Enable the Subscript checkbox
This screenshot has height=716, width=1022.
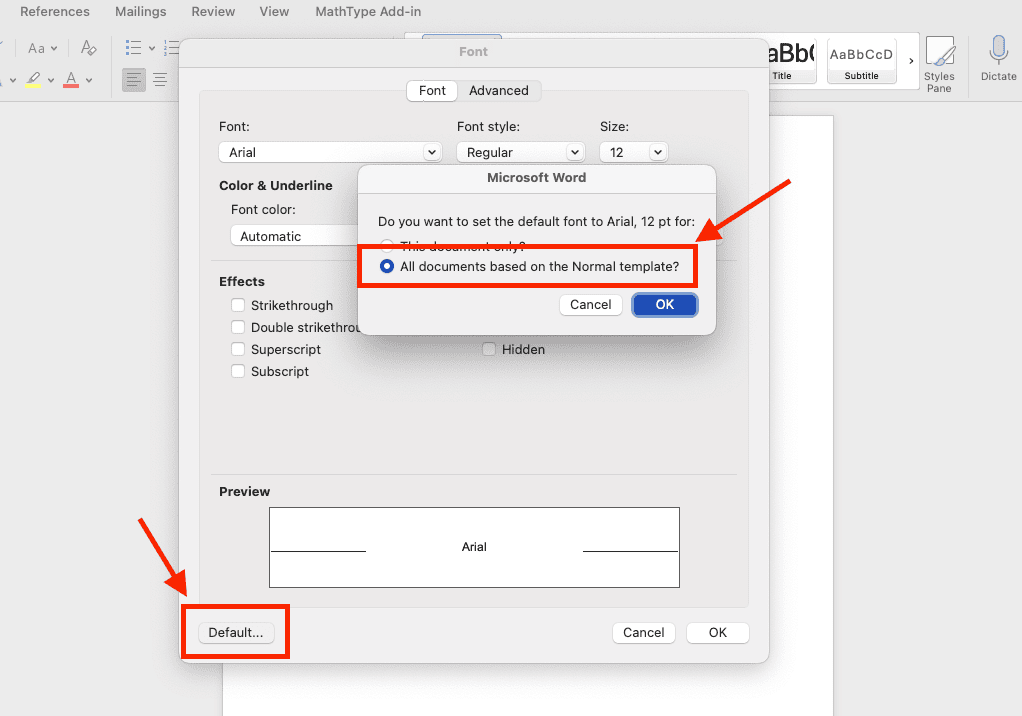[238, 371]
